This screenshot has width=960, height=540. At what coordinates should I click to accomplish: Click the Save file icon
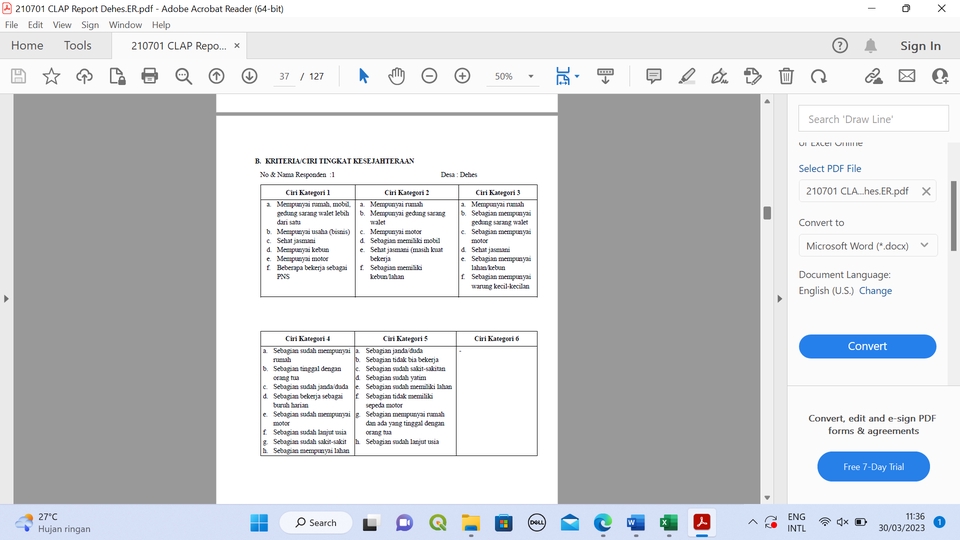18,76
